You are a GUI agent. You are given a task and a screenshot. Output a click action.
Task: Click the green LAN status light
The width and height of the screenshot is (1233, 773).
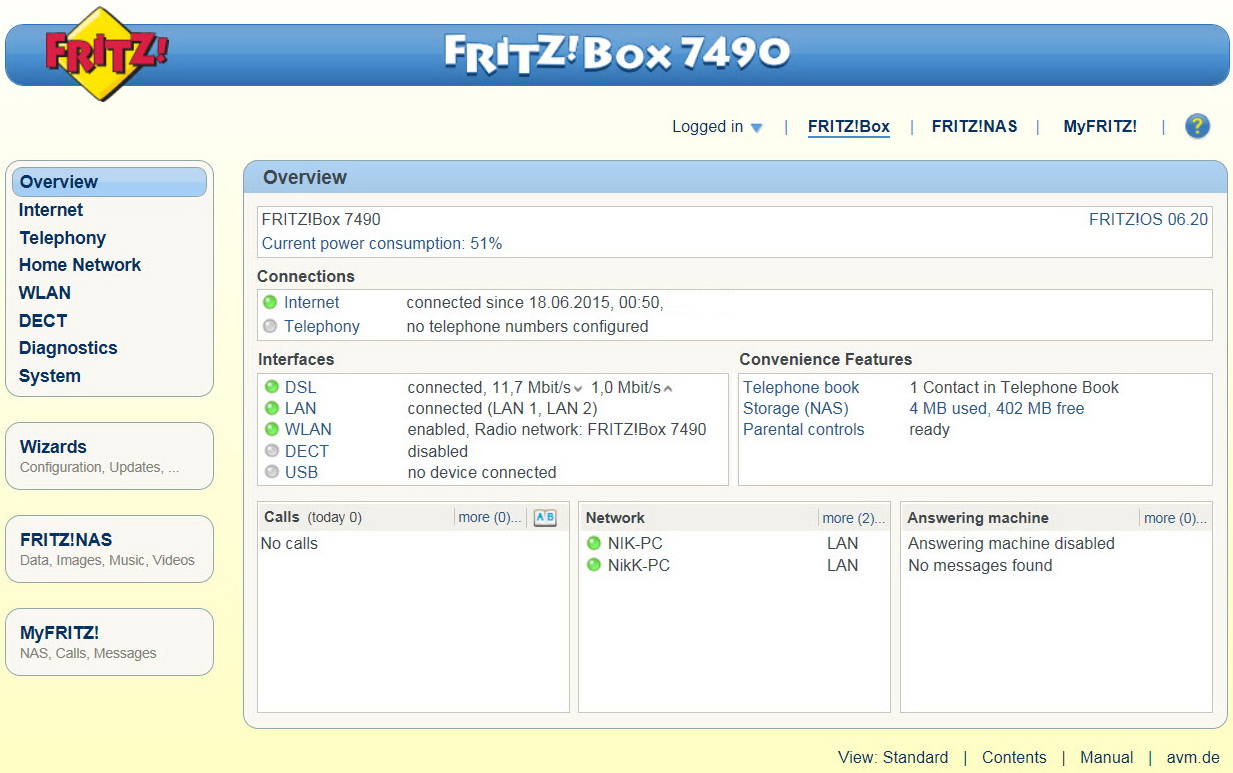(272, 408)
